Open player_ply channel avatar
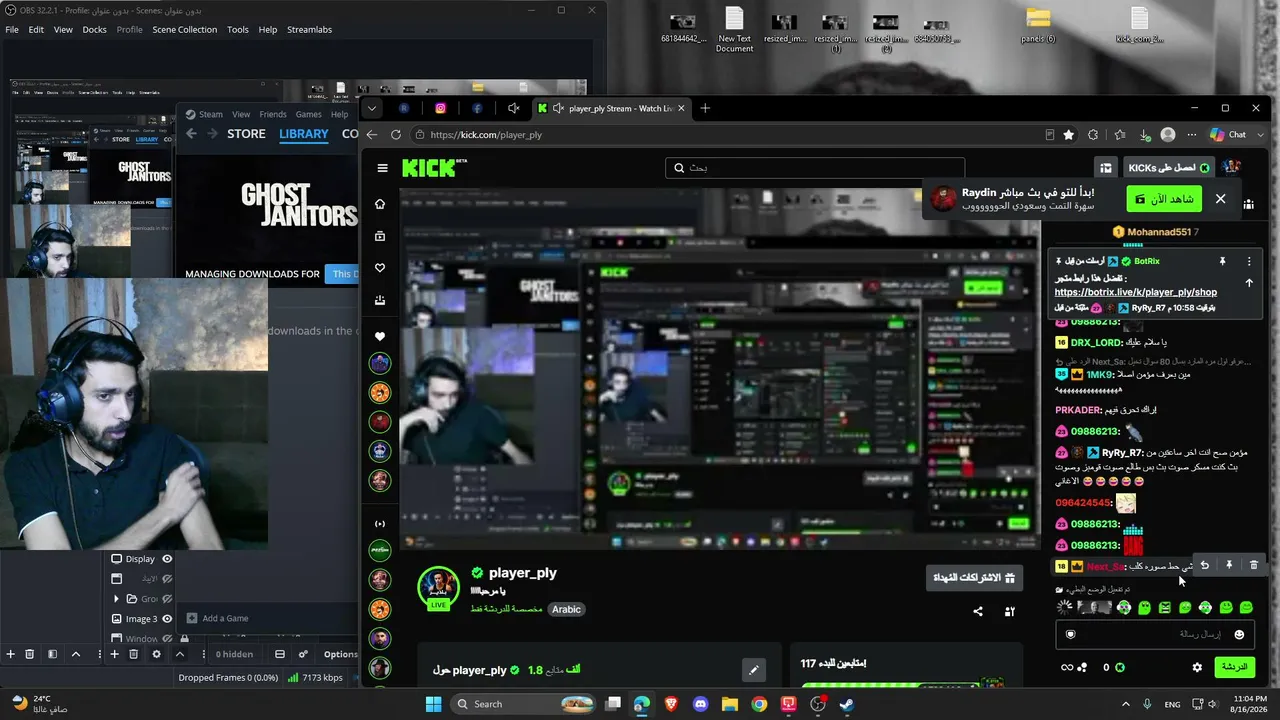The width and height of the screenshot is (1280, 720). pos(438,587)
